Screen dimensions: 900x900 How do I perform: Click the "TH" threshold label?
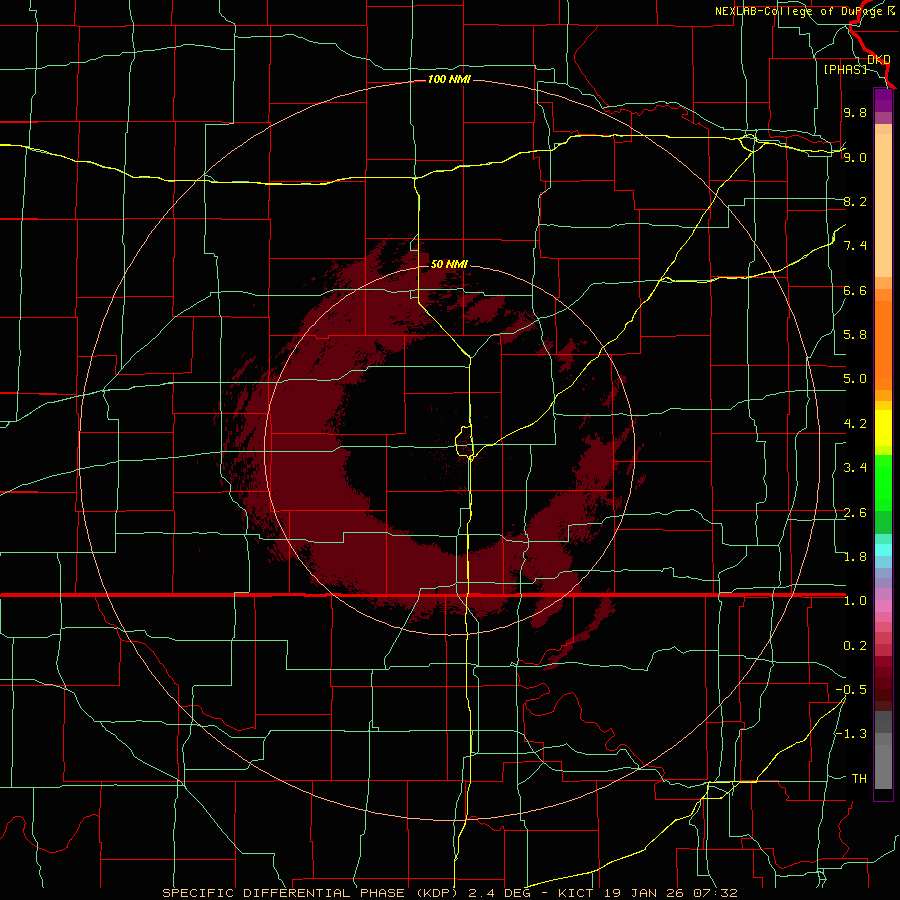(x=859, y=779)
